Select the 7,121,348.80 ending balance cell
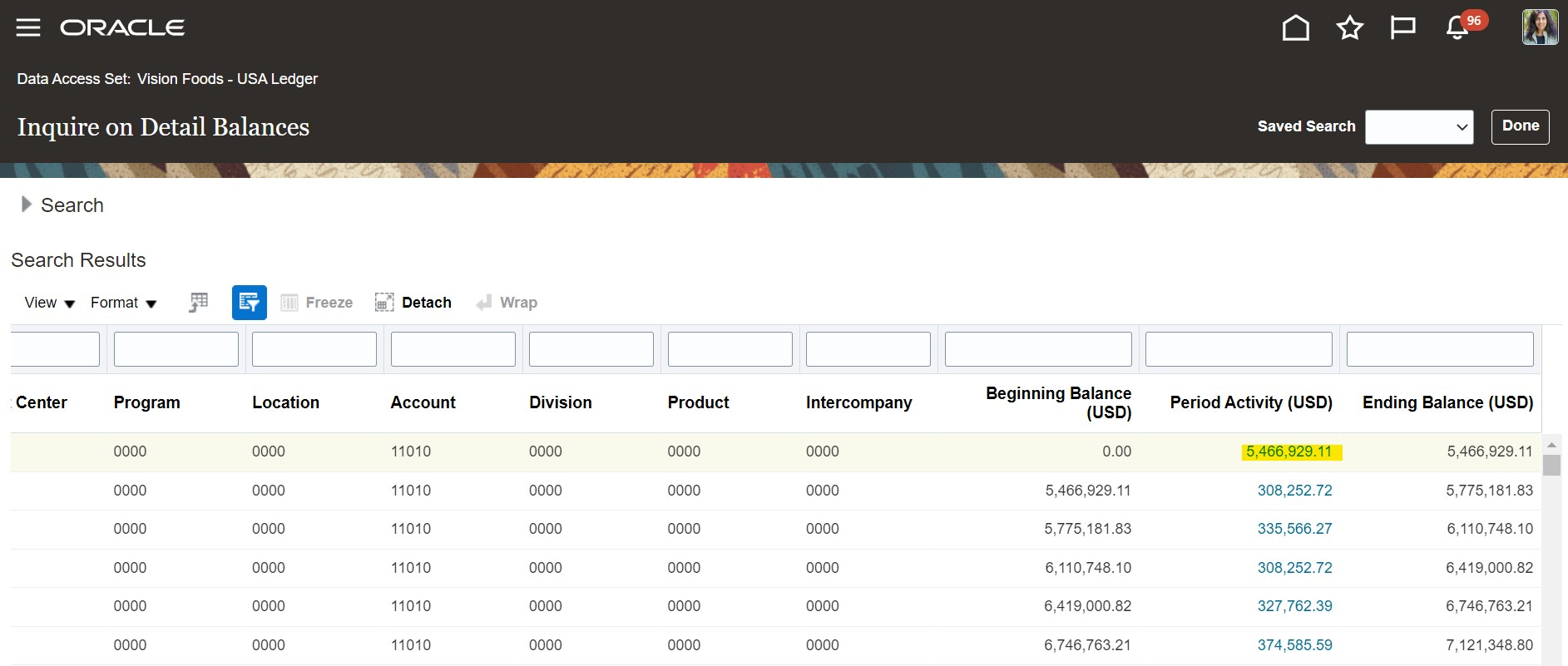The image size is (1568, 666). click(1489, 645)
